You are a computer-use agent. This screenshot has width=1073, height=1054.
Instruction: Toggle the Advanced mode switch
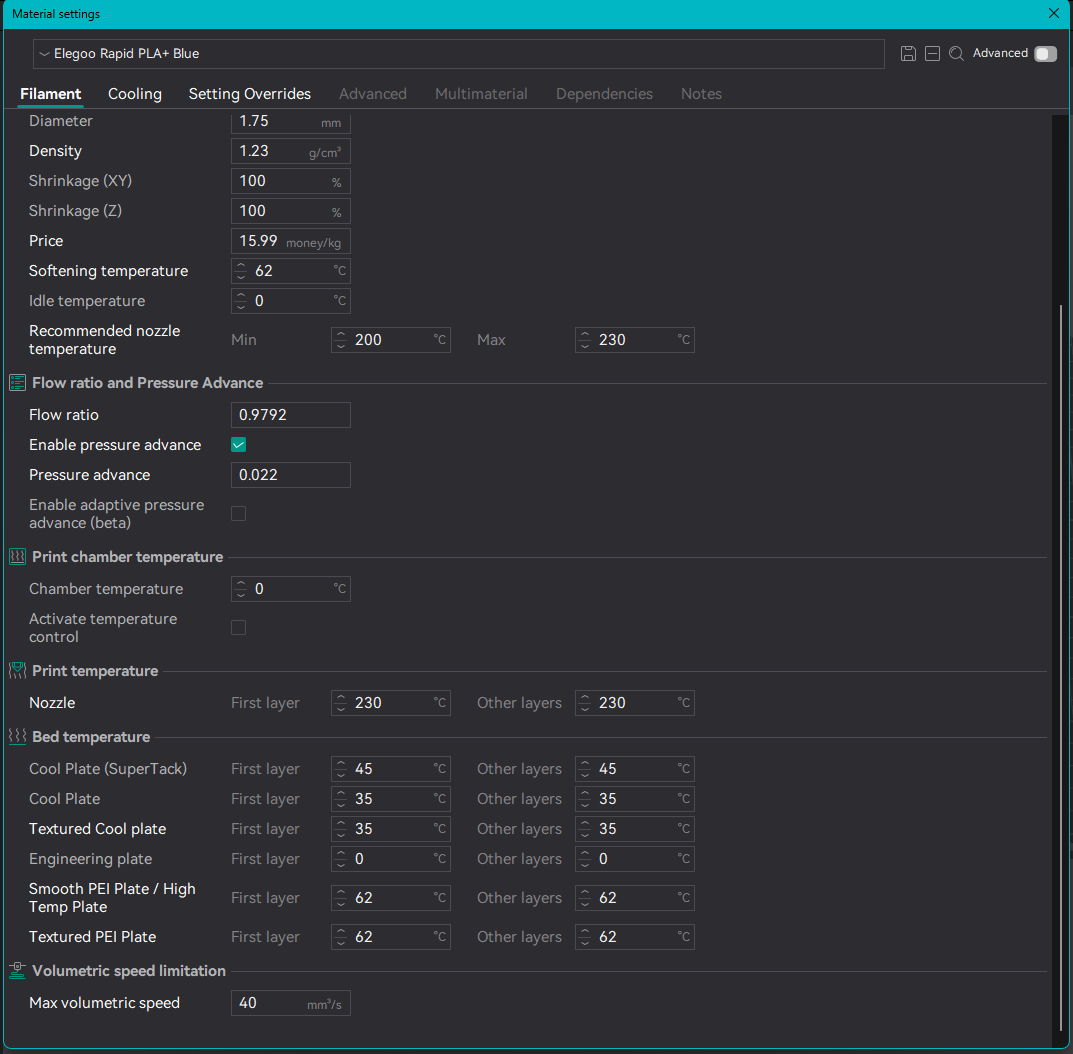(1045, 53)
